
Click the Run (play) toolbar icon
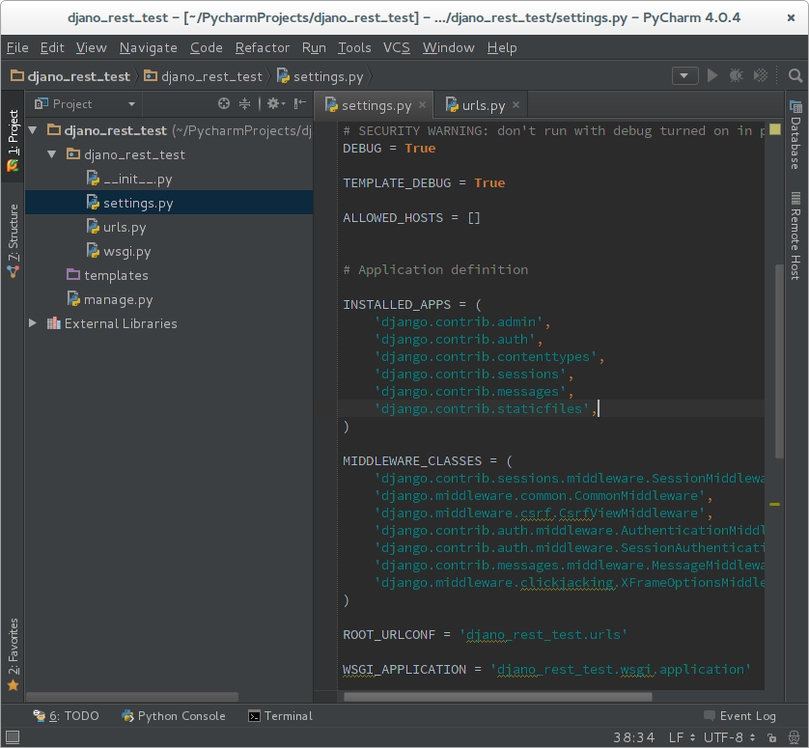coord(713,76)
